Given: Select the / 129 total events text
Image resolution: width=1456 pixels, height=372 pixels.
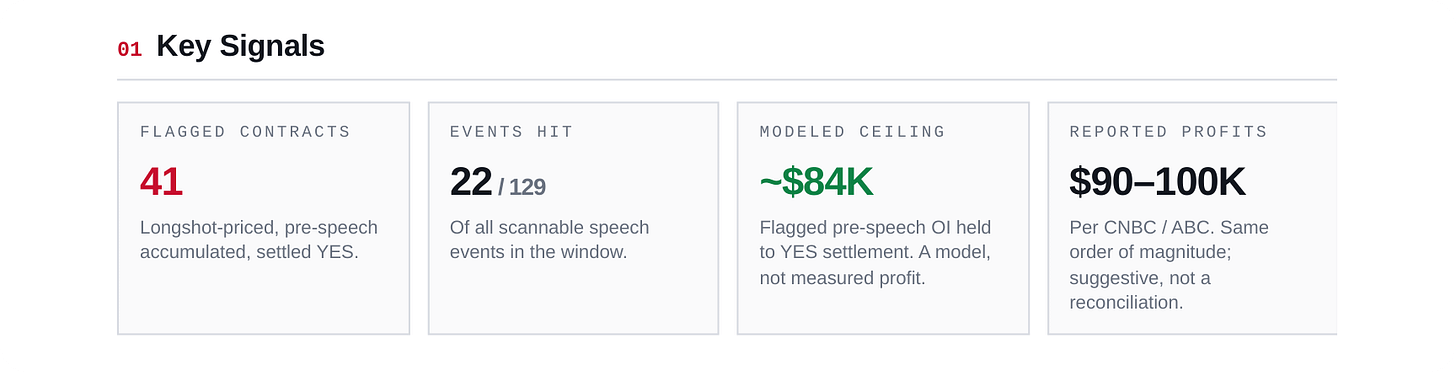Looking at the screenshot, I should [x=522, y=187].
